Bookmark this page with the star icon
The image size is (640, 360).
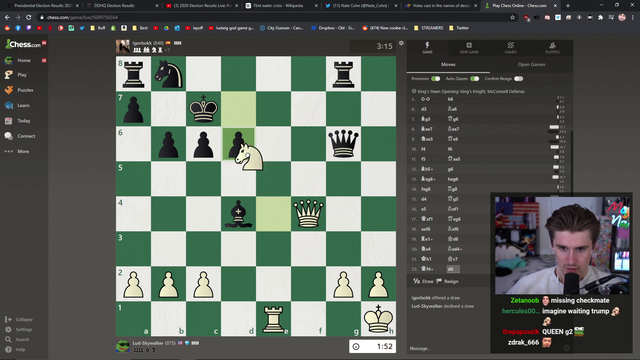[513, 18]
